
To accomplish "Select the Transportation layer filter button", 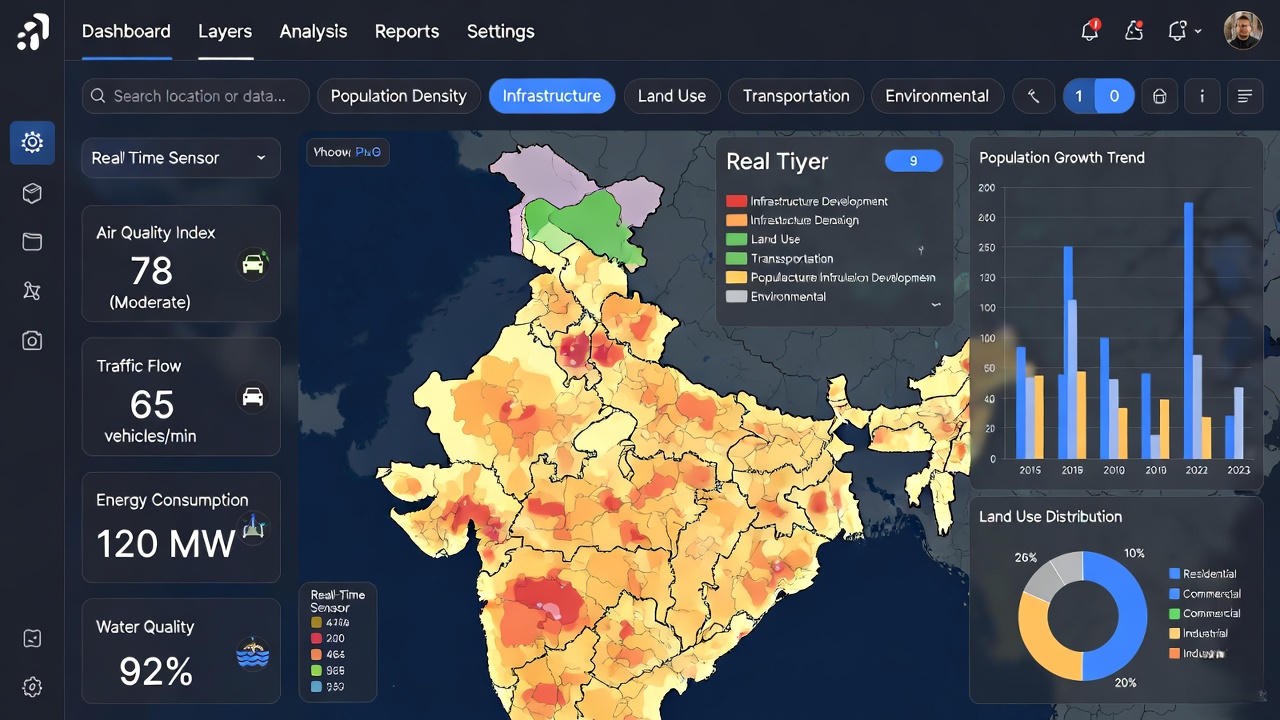I will [796, 96].
